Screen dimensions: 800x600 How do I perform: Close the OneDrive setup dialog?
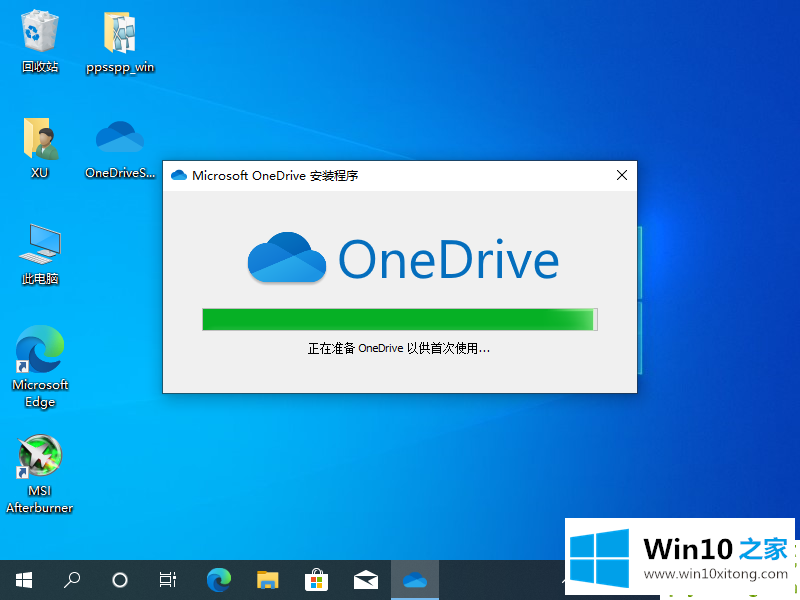tap(621, 176)
